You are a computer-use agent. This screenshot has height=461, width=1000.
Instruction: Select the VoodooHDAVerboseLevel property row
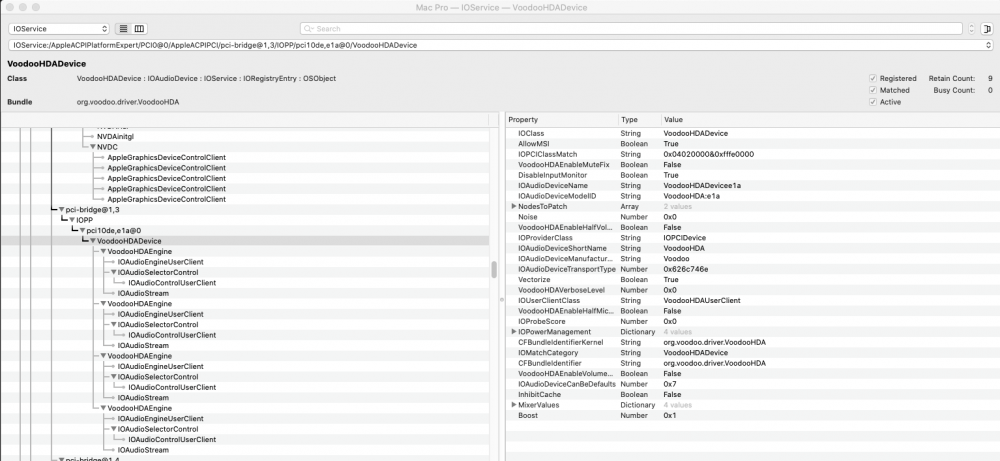(x=753, y=290)
